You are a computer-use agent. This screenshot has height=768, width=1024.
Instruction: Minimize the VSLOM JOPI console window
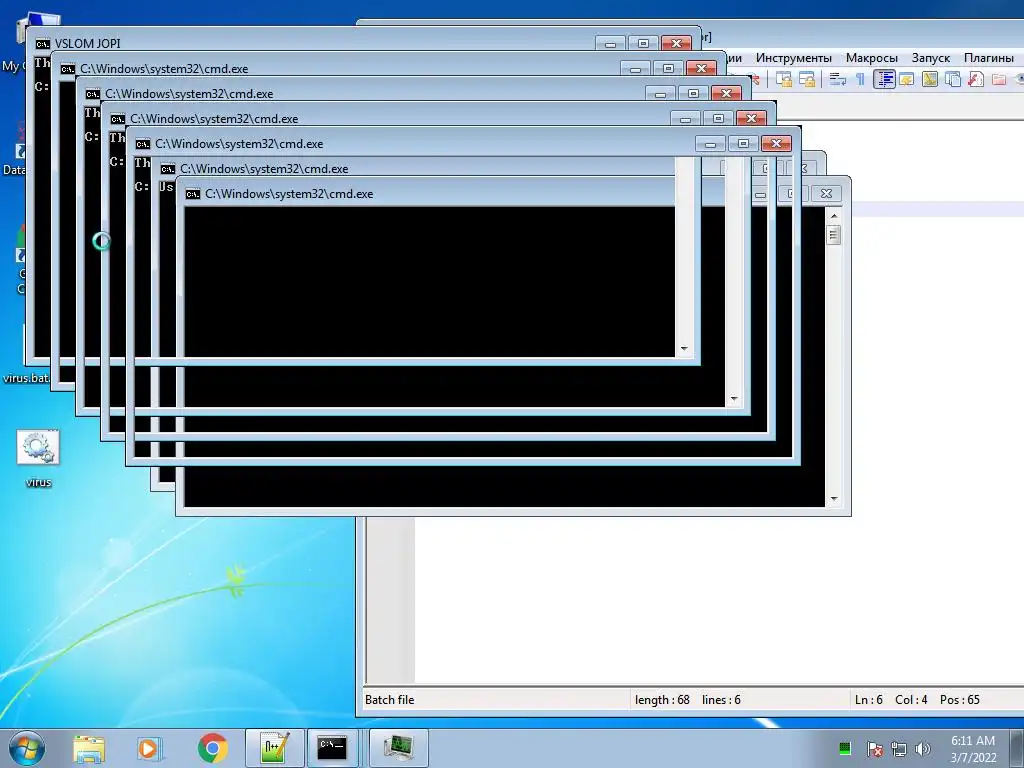point(610,43)
